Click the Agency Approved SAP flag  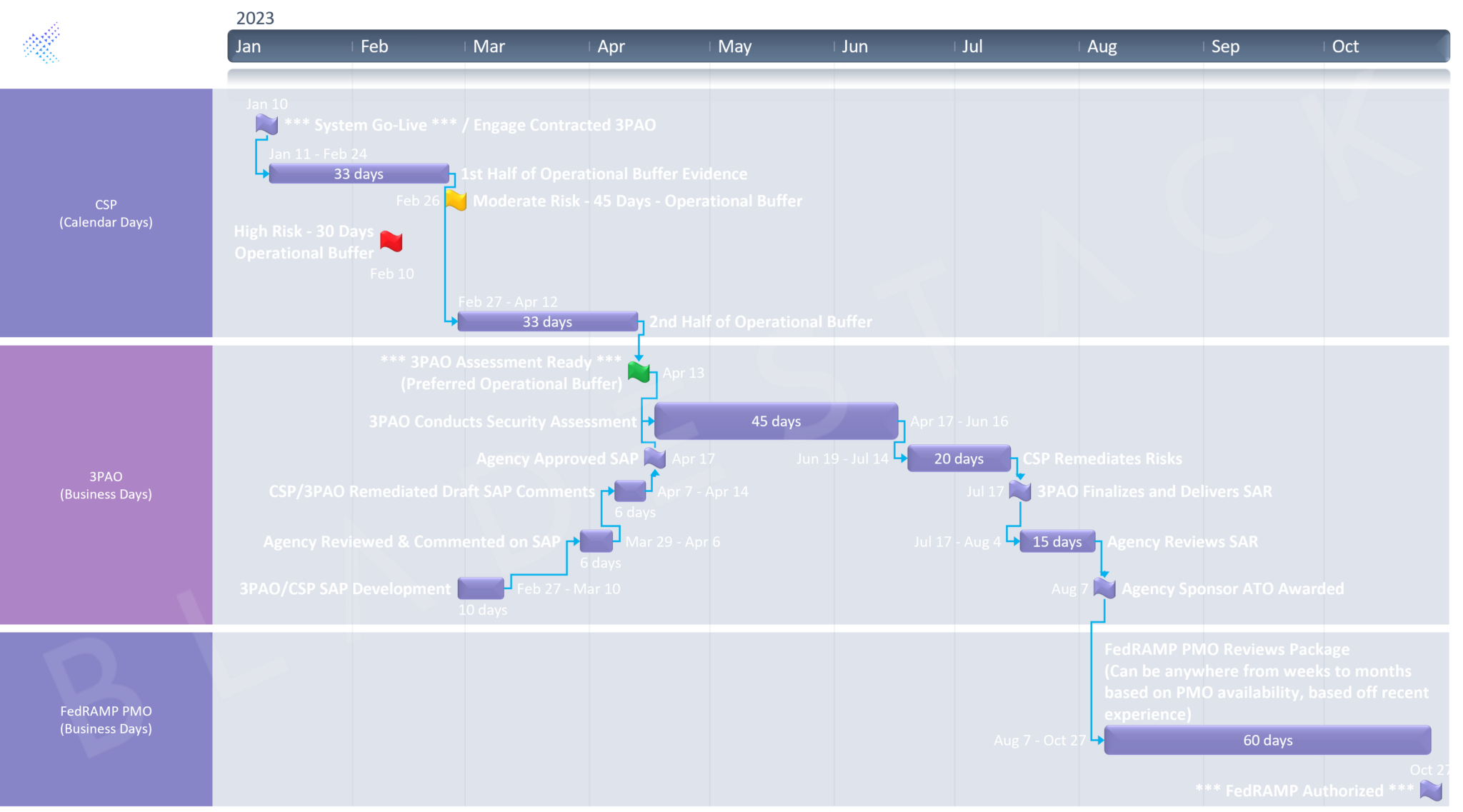pyautogui.click(x=654, y=458)
